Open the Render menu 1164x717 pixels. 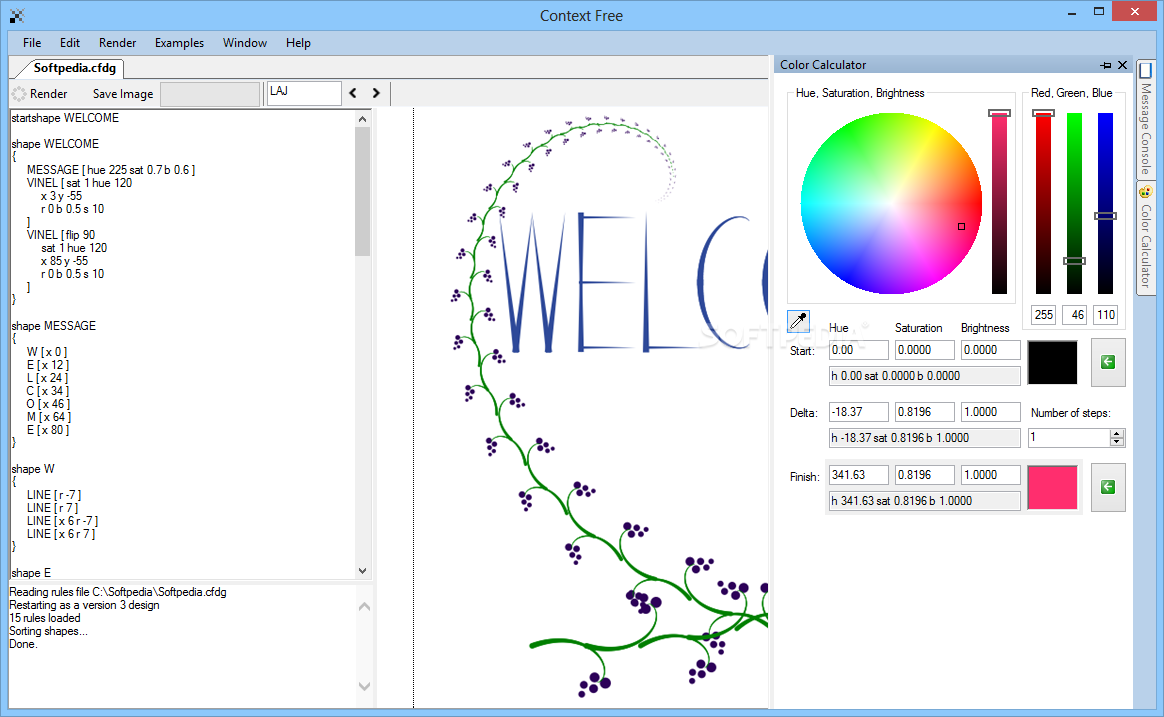[x=117, y=43]
